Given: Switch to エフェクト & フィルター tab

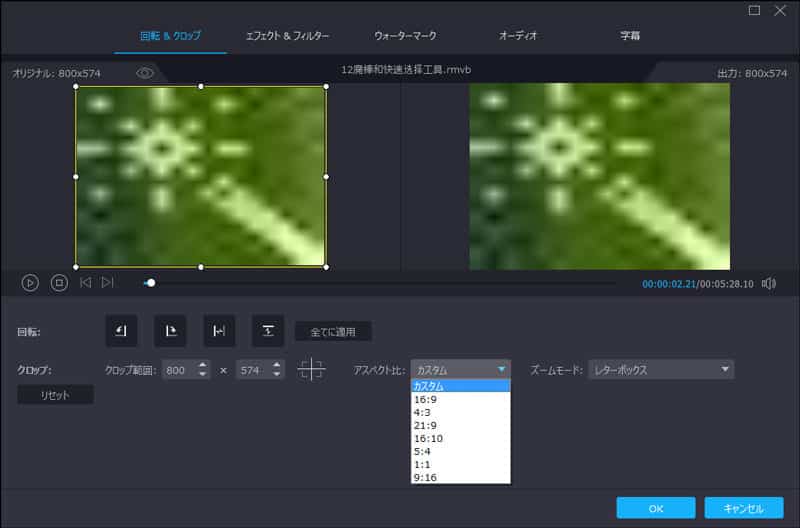Looking at the screenshot, I should click(x=287, y=36).
